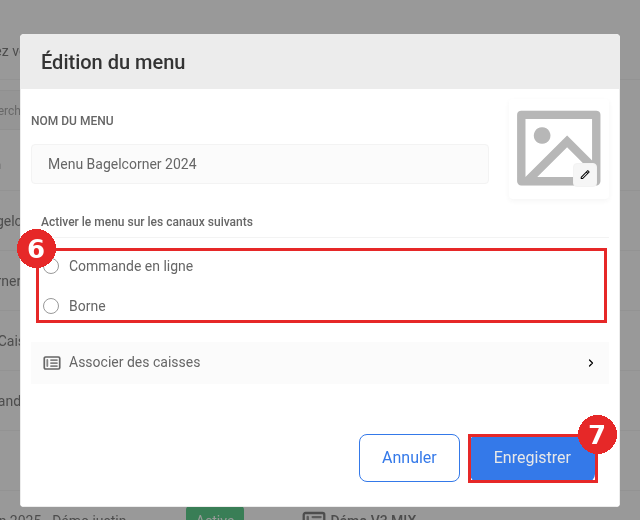Image resolution: width=640 pixels, height=520 pixels.
Task: Click the Borne label text
Action: click(87, 306)
